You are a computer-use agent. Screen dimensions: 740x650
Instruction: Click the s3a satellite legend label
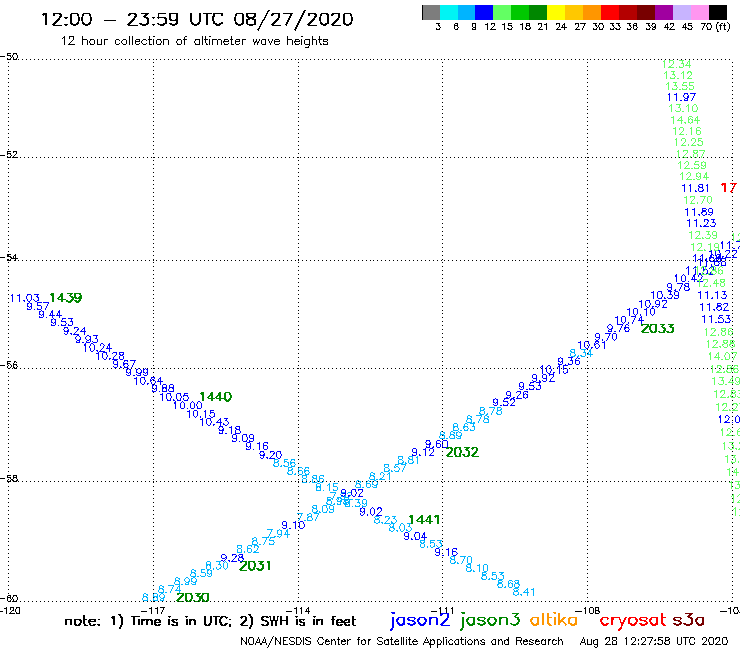pos(688,620)
